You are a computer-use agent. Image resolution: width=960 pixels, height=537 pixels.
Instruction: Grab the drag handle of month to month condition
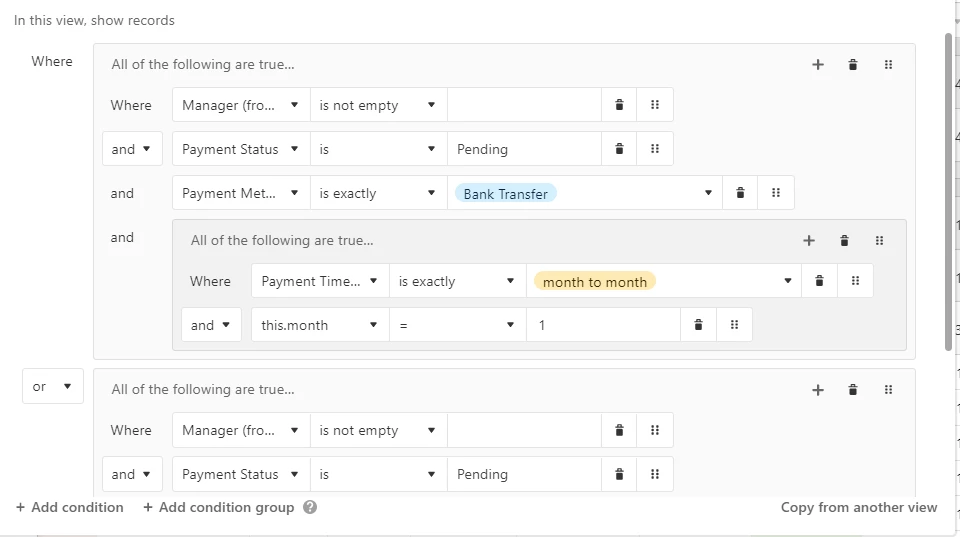[855, 281]
